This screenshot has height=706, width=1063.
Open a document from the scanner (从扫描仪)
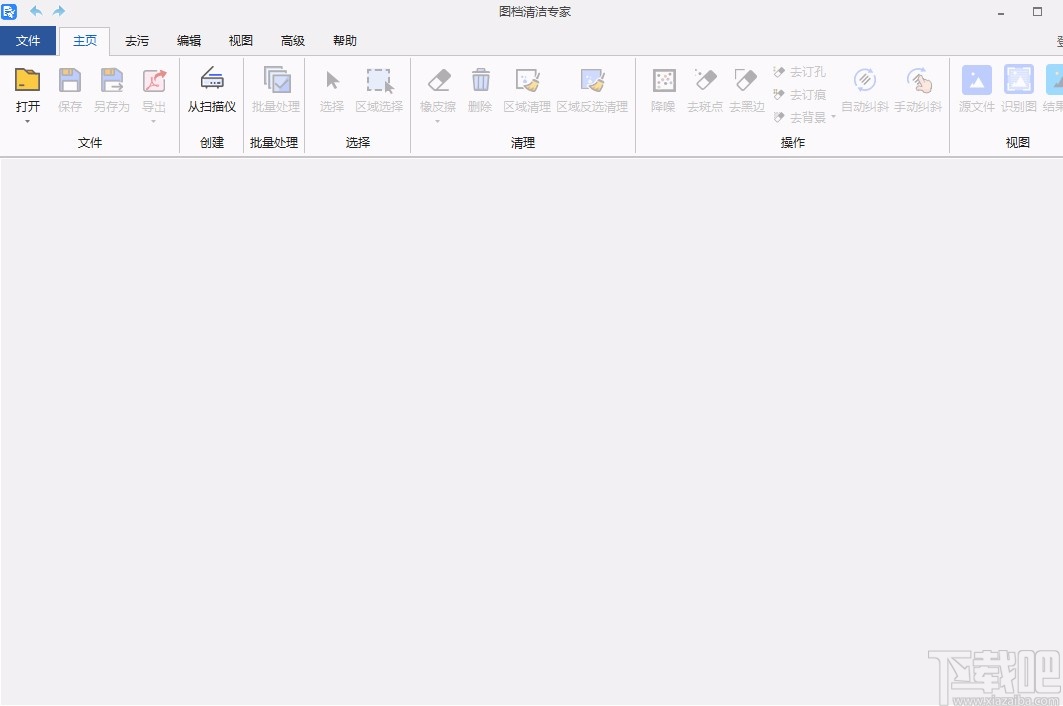(x=211, y=90)
